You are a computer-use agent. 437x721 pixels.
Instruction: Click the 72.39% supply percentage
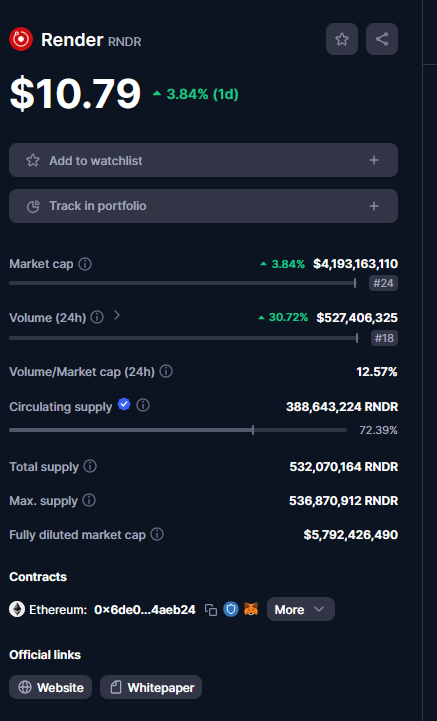click(x=378, y=430)
